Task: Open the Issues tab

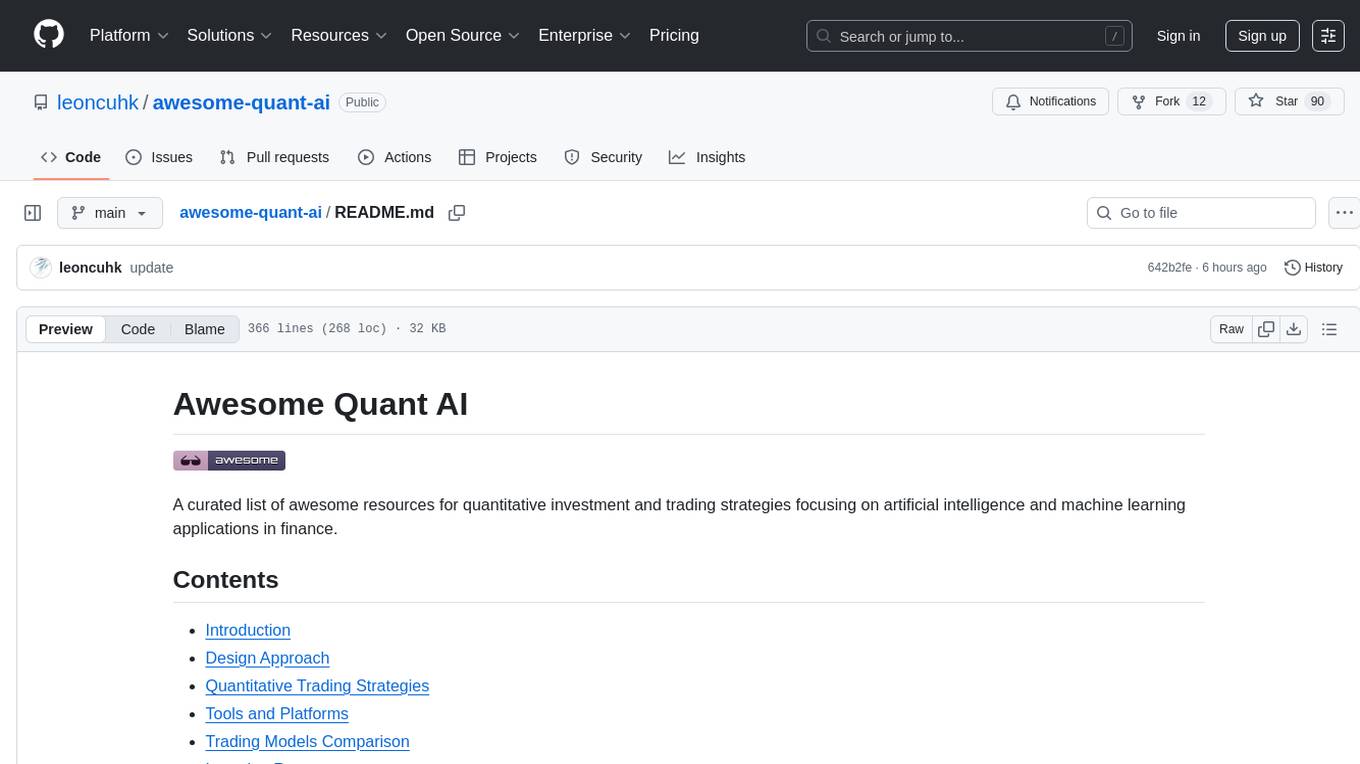Action: click(159, 157)
